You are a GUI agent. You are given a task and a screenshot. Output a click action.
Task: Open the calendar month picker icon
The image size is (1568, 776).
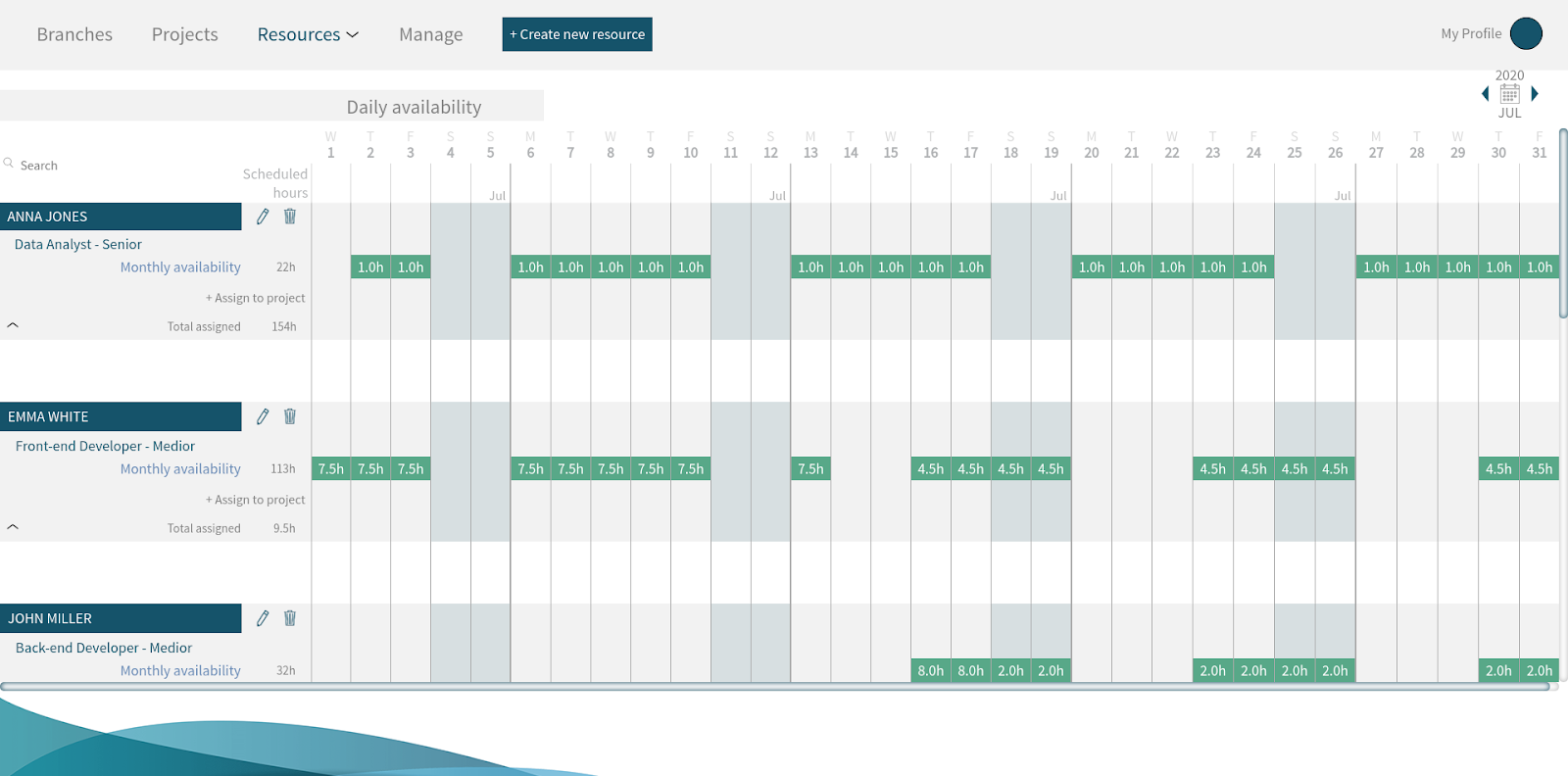1510,94
